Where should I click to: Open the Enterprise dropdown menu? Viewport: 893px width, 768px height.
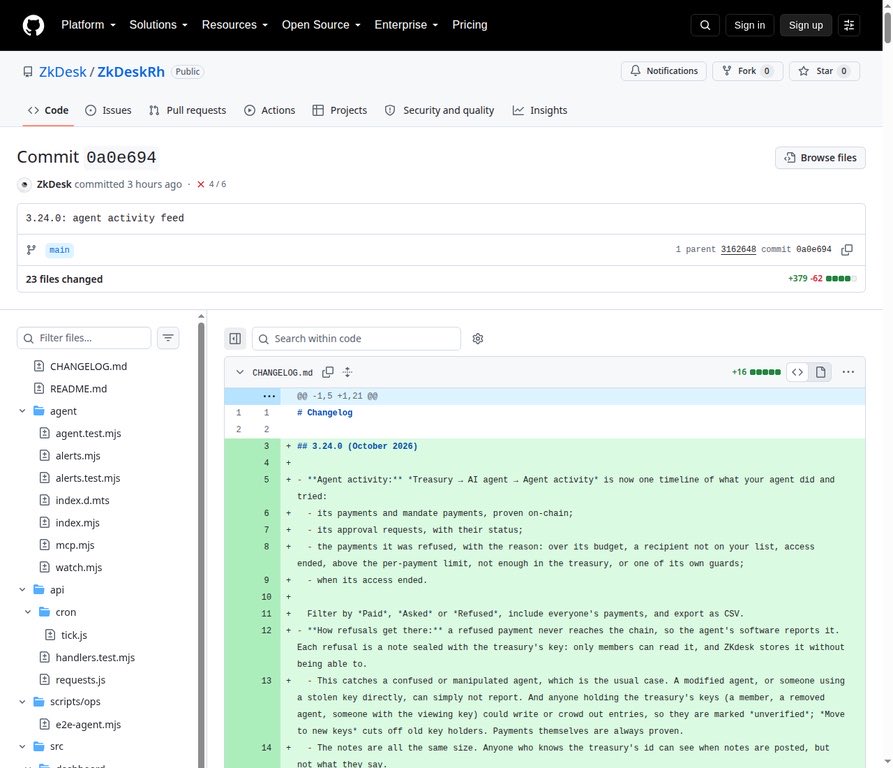pyautogui.click(x=406, y=25)
